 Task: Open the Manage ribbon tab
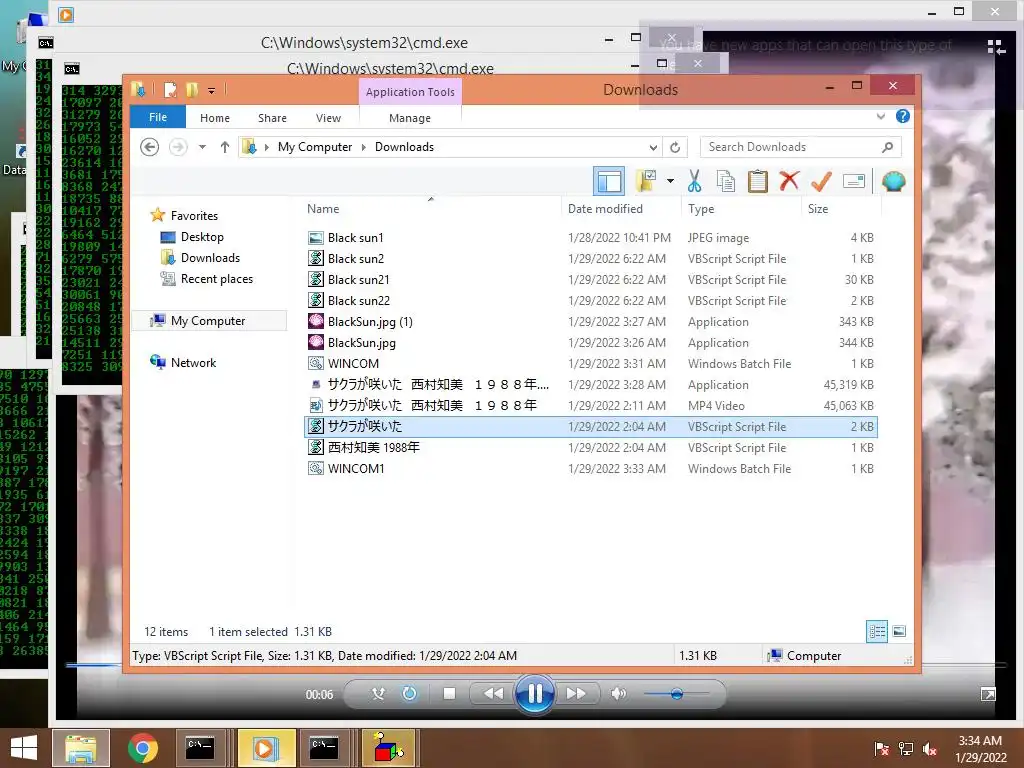[x=409, y=118]
